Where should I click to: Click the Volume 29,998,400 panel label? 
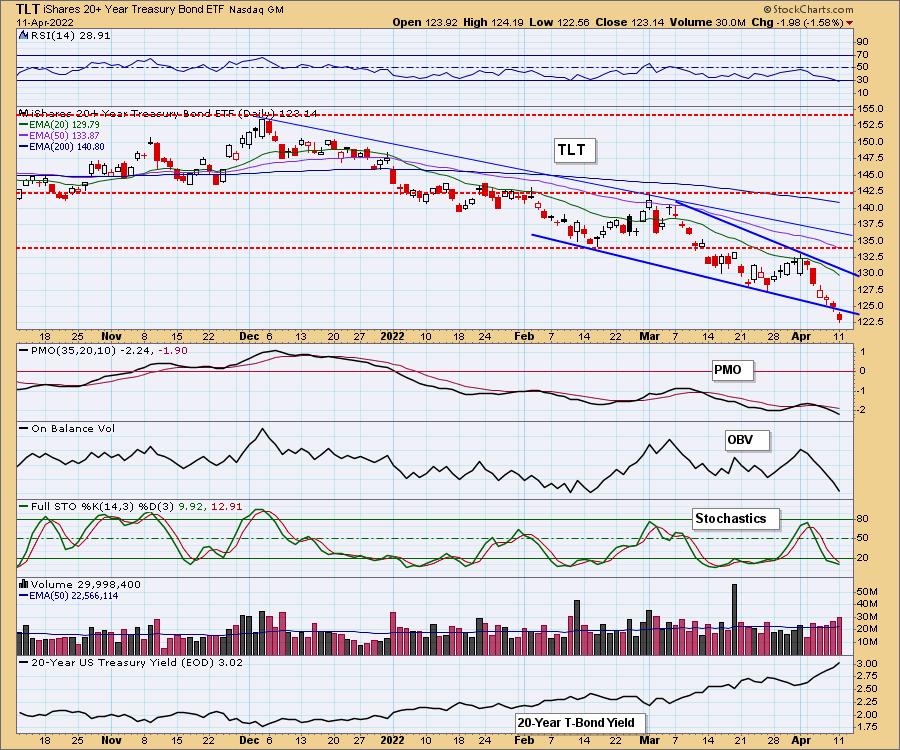pyautogui.click(x=86, y=584)
